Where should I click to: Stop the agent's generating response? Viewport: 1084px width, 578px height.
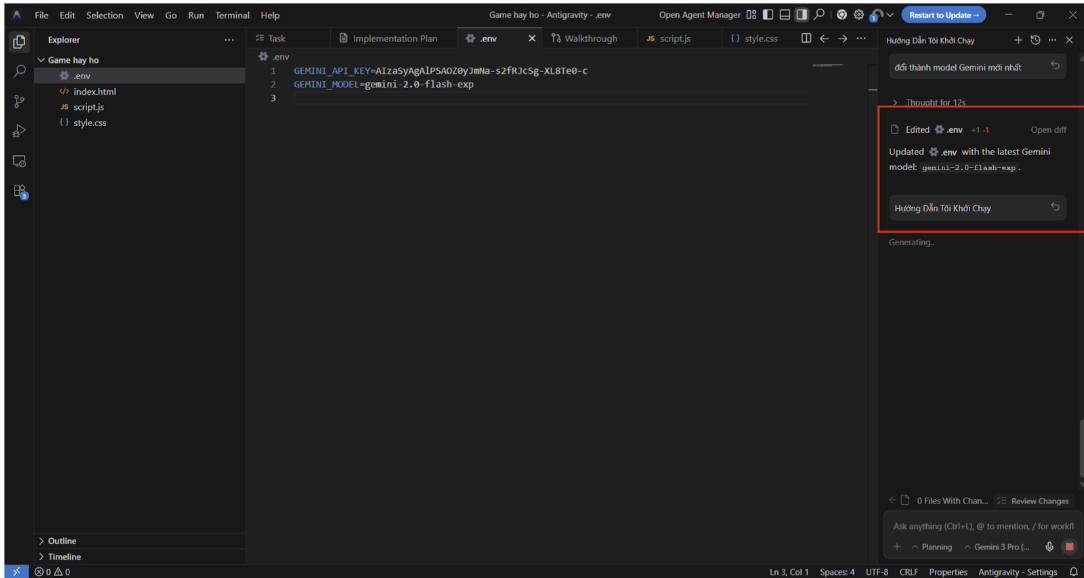coord(1069,547)
